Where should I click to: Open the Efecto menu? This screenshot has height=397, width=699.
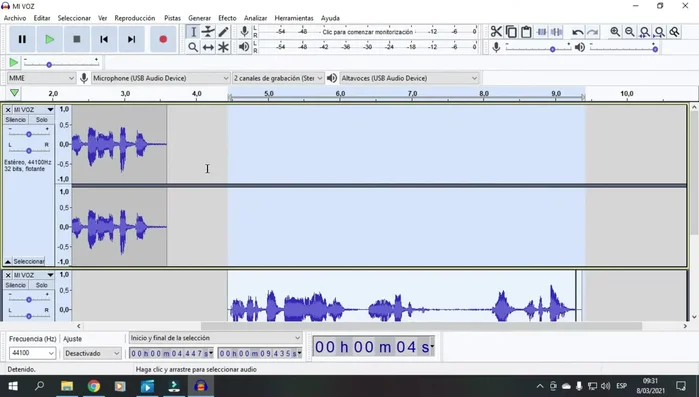pos(227,18)
